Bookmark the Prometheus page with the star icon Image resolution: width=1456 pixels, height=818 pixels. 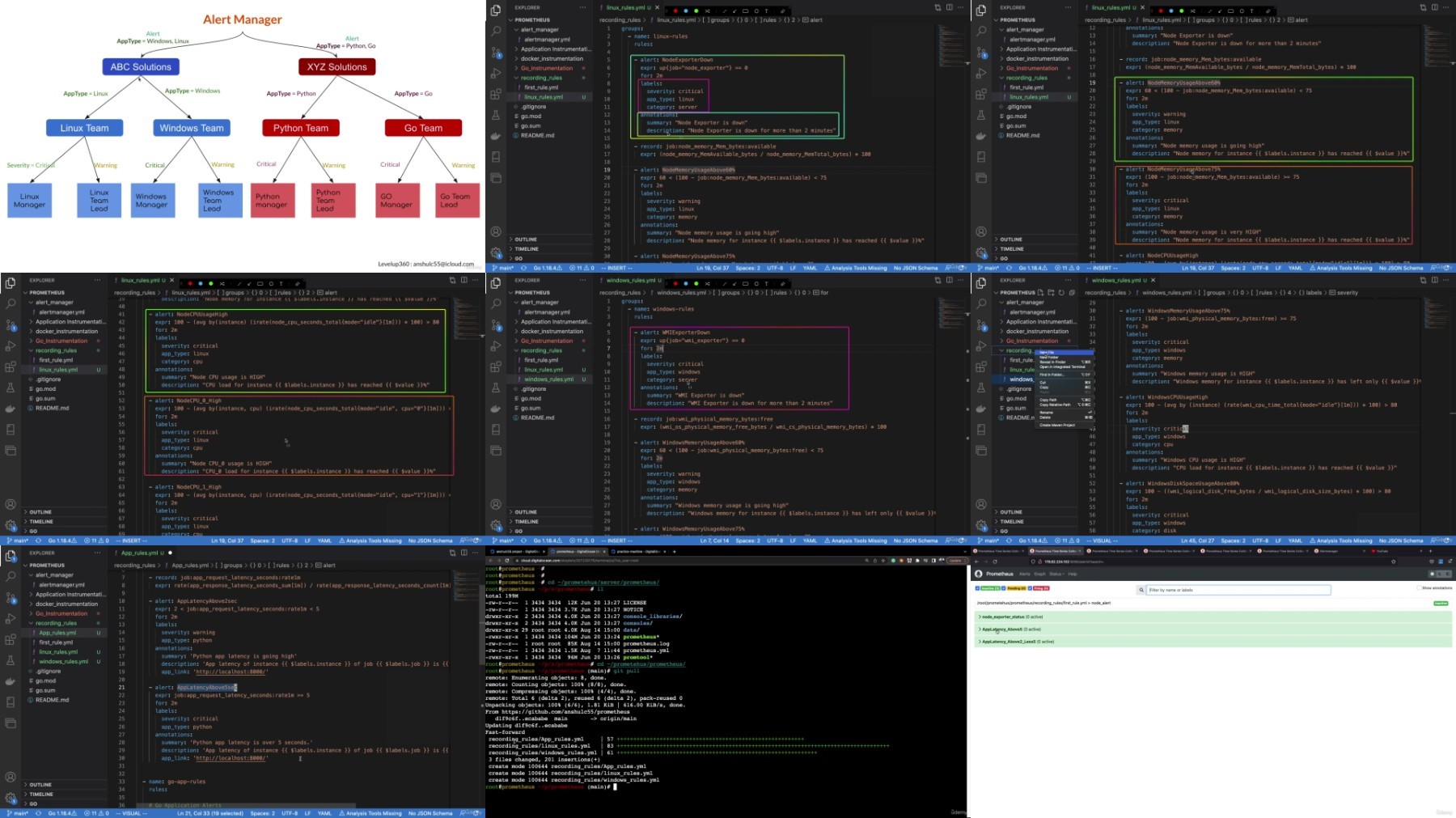click(1394, 562)
